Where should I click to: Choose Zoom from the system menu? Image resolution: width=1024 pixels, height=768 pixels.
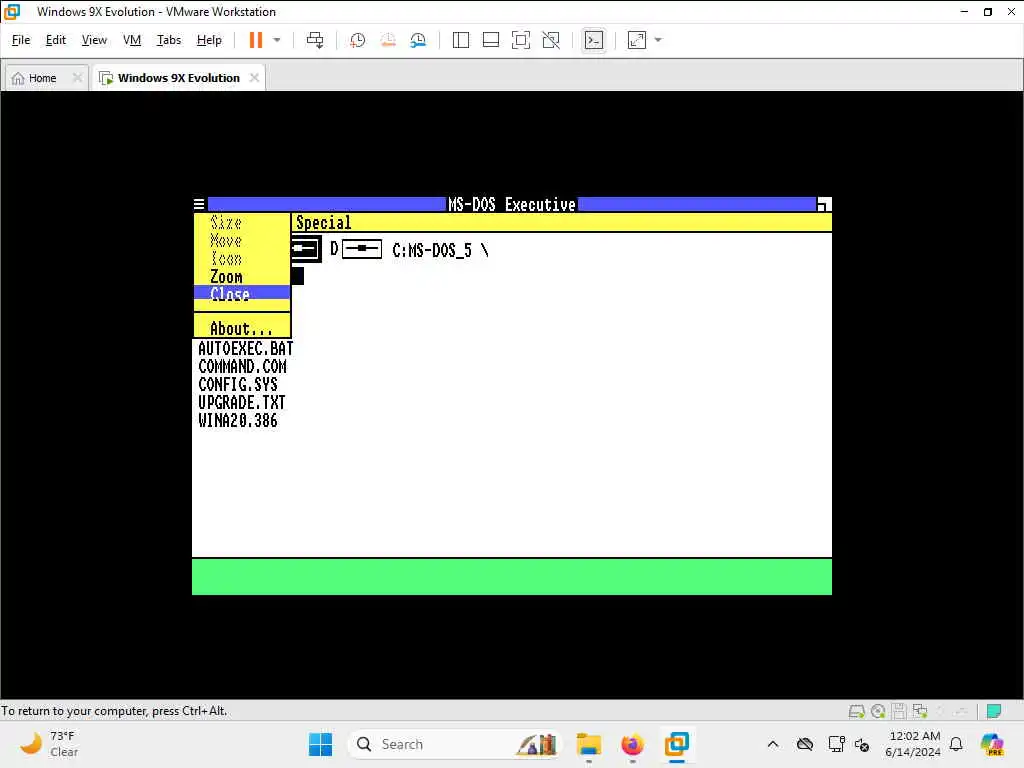(226, 277)
